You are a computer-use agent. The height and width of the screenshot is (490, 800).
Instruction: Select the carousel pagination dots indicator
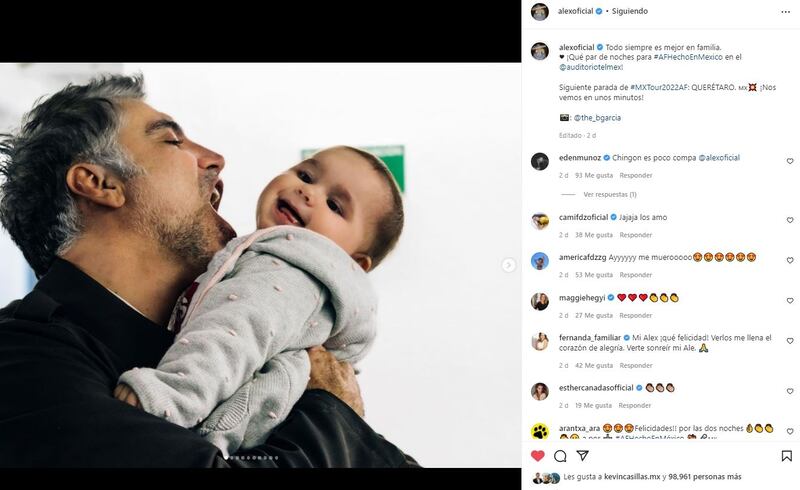(251, 458)
